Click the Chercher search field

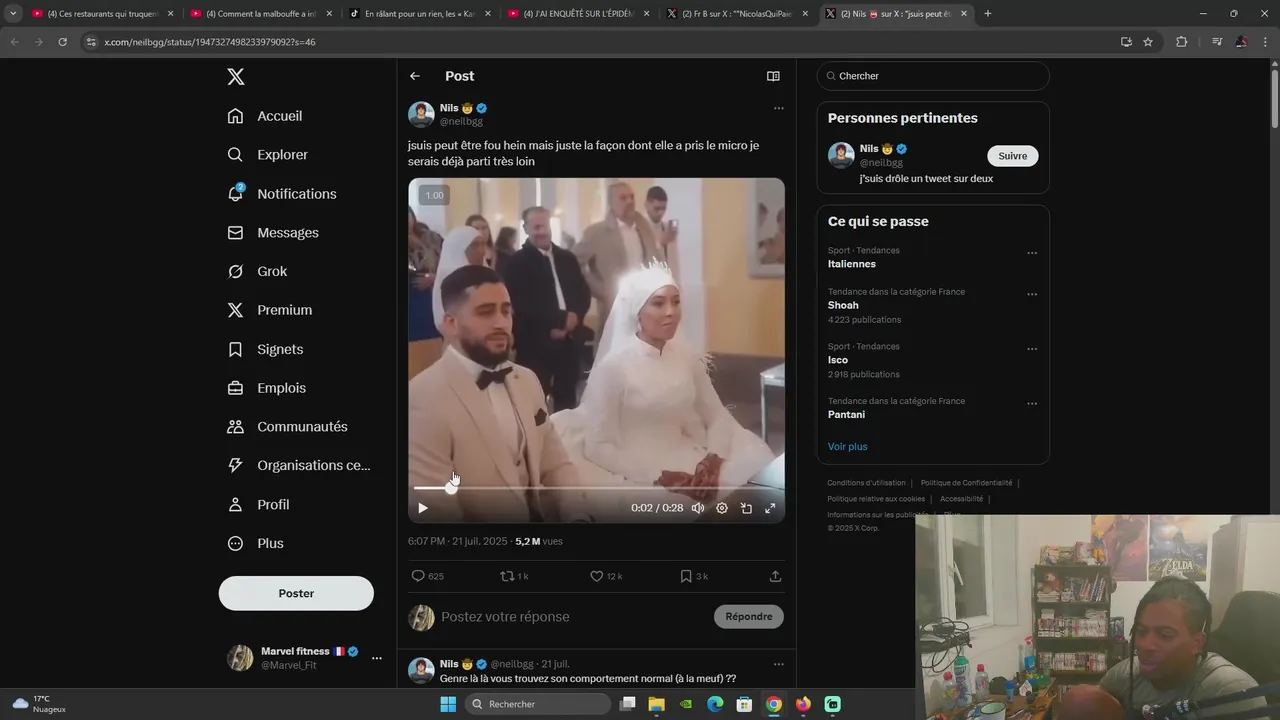tap(933, 76)
